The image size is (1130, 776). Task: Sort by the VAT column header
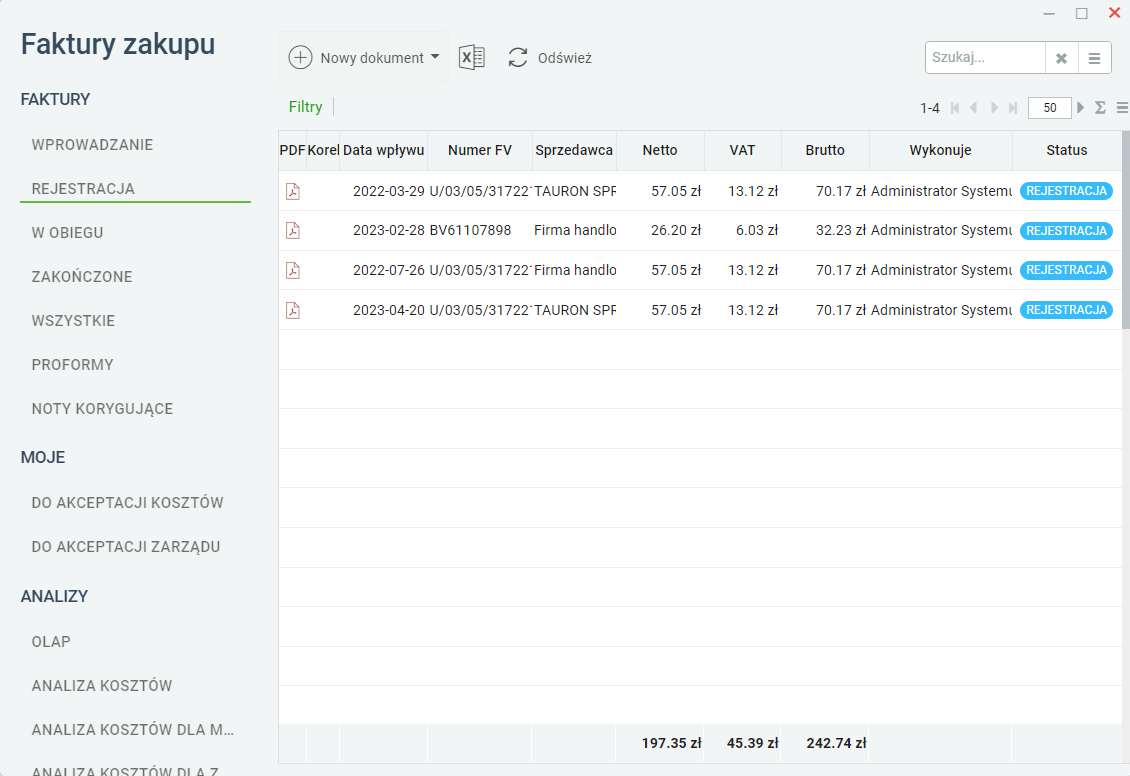point(742,151)
